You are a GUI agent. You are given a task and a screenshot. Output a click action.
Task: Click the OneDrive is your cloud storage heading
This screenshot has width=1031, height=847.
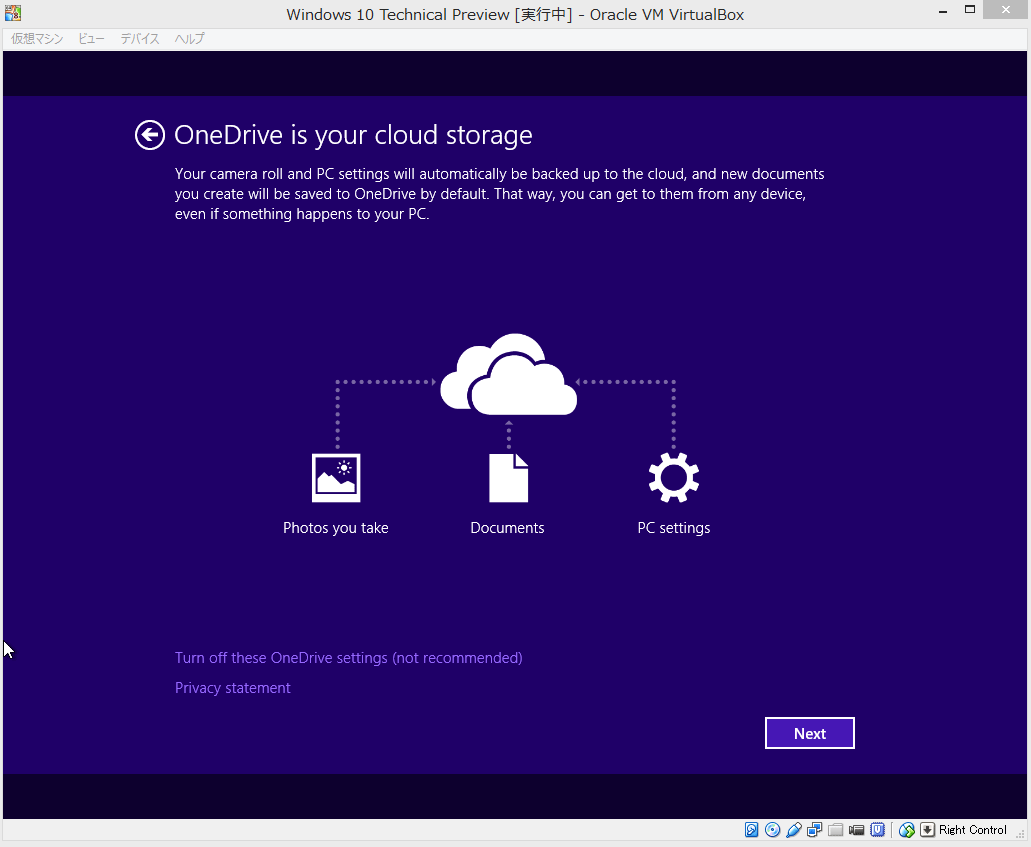[354, 135]
